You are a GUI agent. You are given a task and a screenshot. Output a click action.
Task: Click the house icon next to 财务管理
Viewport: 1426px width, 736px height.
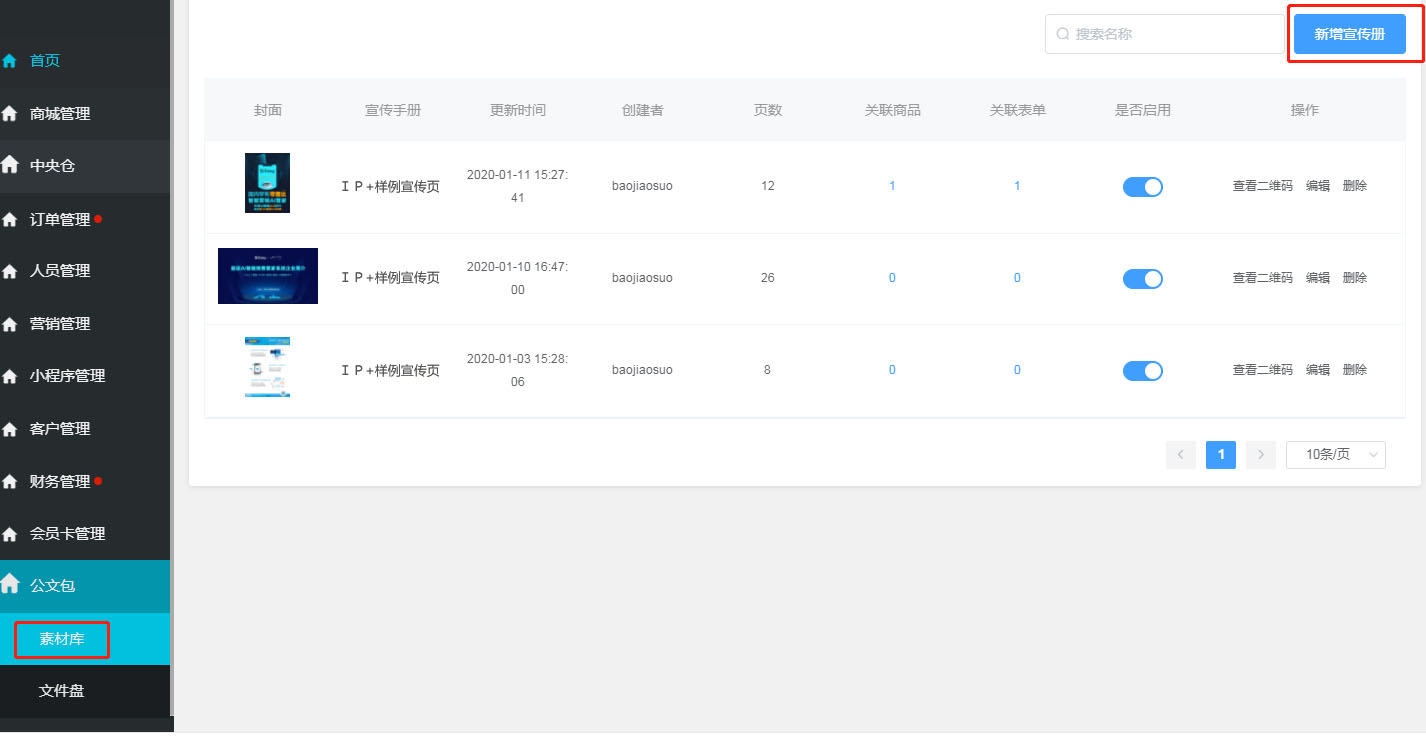[9, 482]
